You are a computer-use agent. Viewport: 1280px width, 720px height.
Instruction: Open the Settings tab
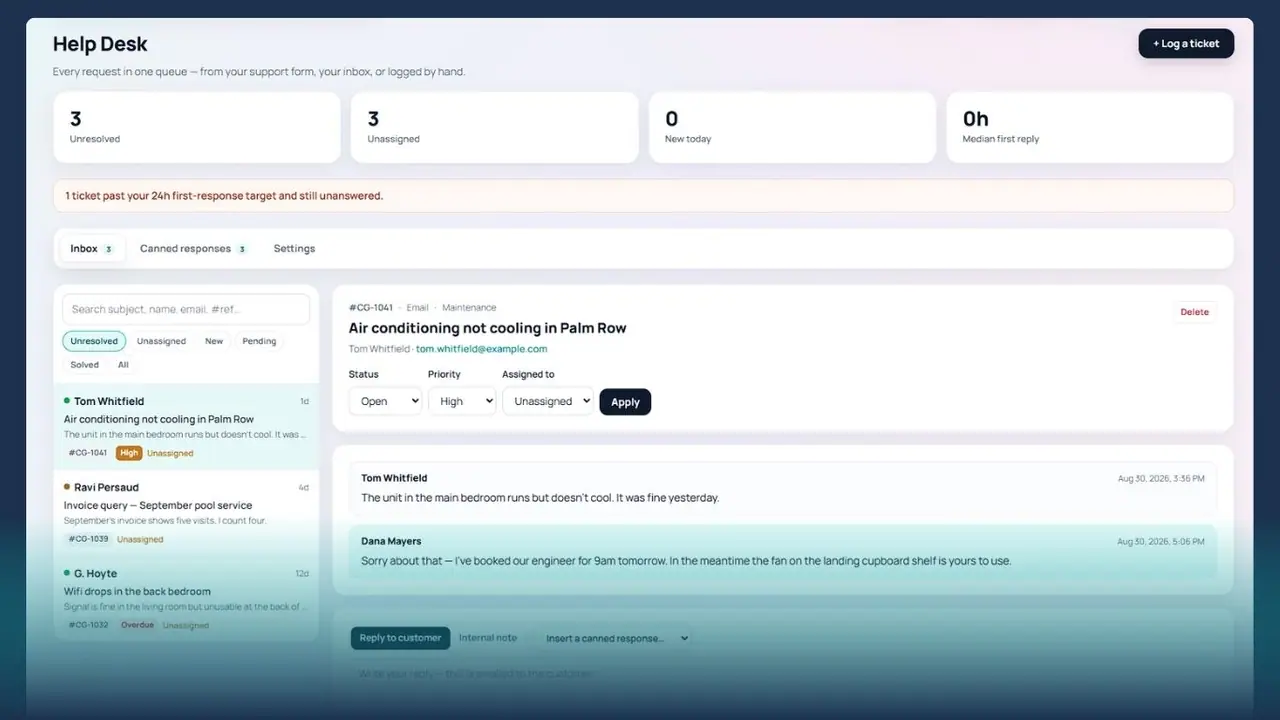[294, 248]
